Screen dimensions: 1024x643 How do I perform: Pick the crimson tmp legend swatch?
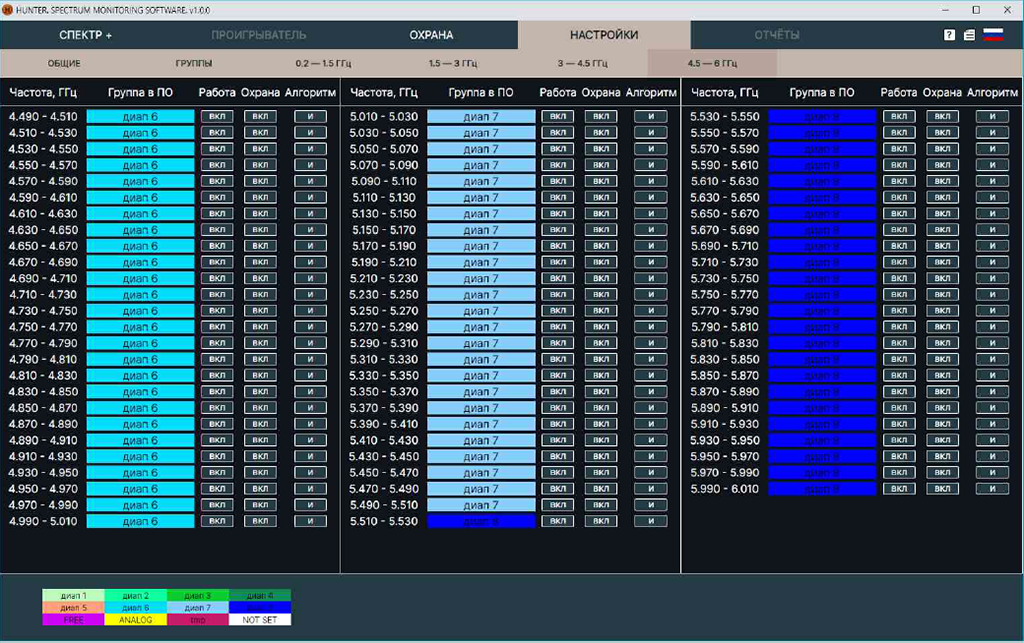(x=197, y=619)
